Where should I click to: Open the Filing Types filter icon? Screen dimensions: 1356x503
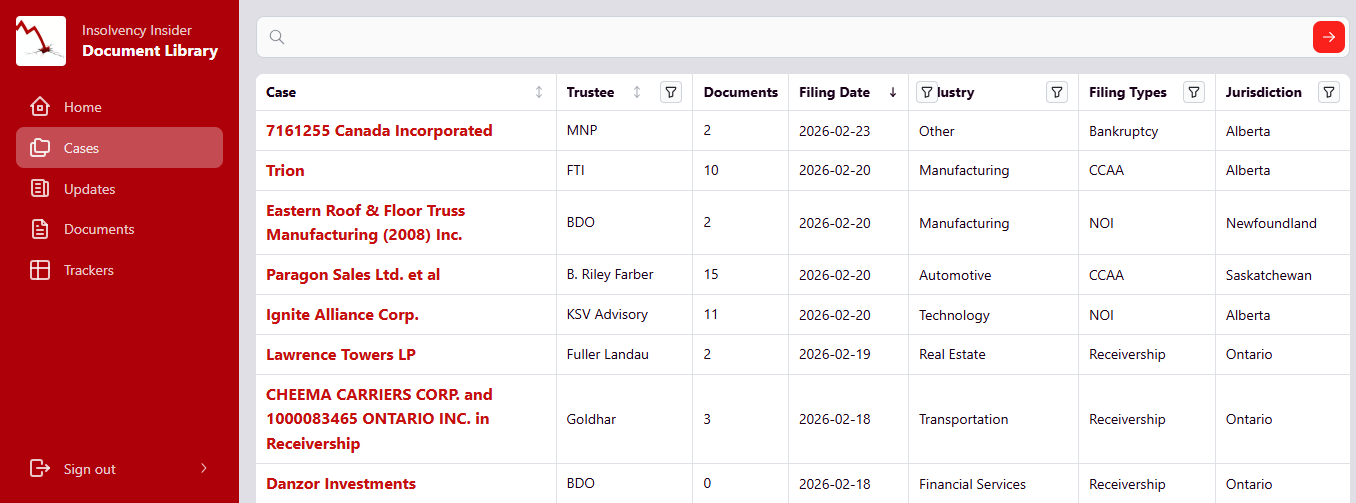pos(1193,92)
